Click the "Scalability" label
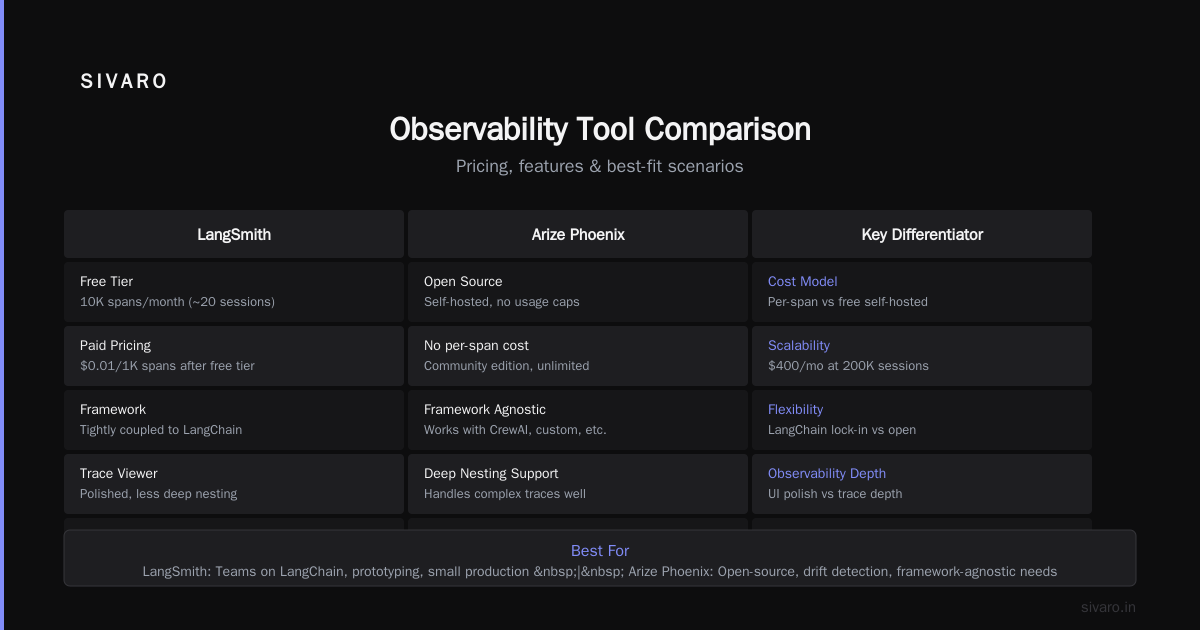 tap(799, 346)
